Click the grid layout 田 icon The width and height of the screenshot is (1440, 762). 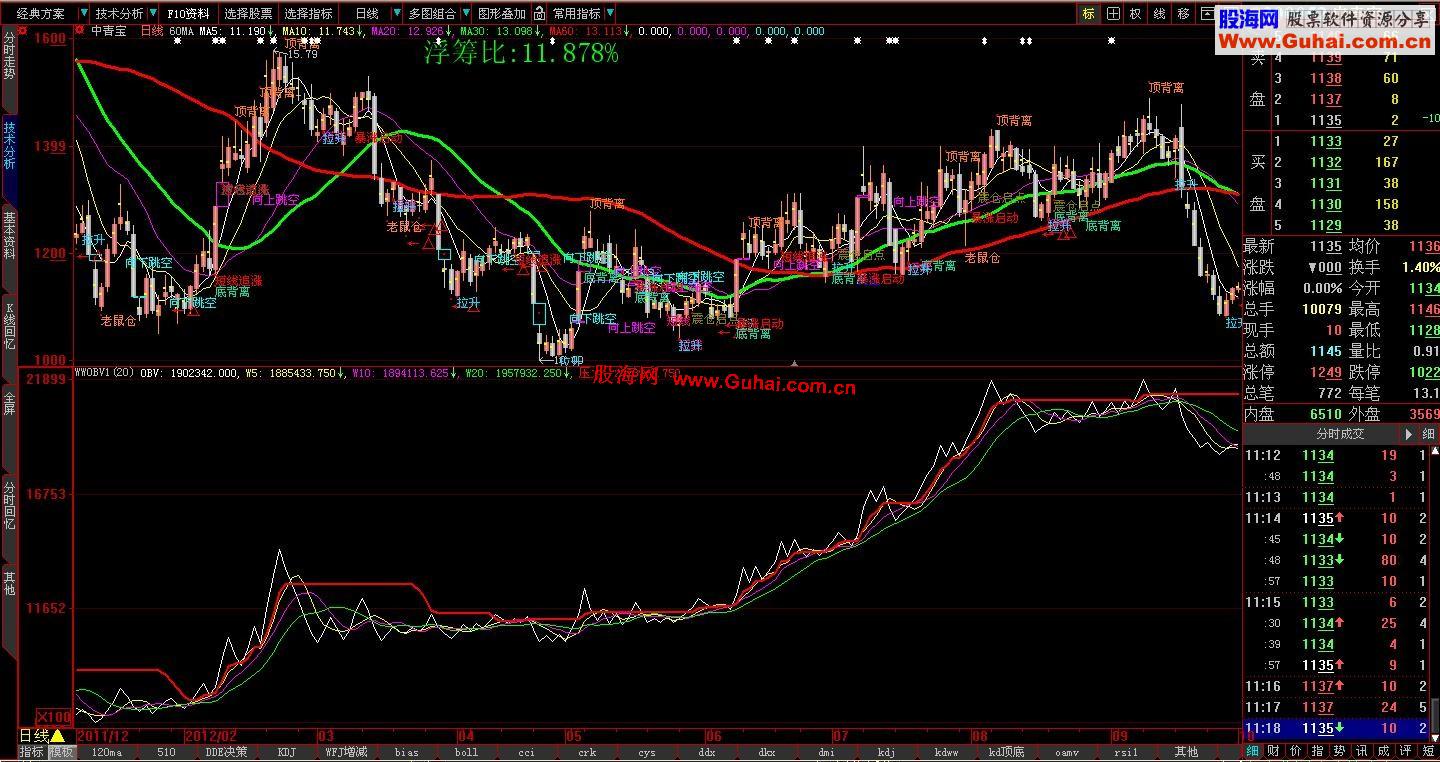tap(1111, 14)
